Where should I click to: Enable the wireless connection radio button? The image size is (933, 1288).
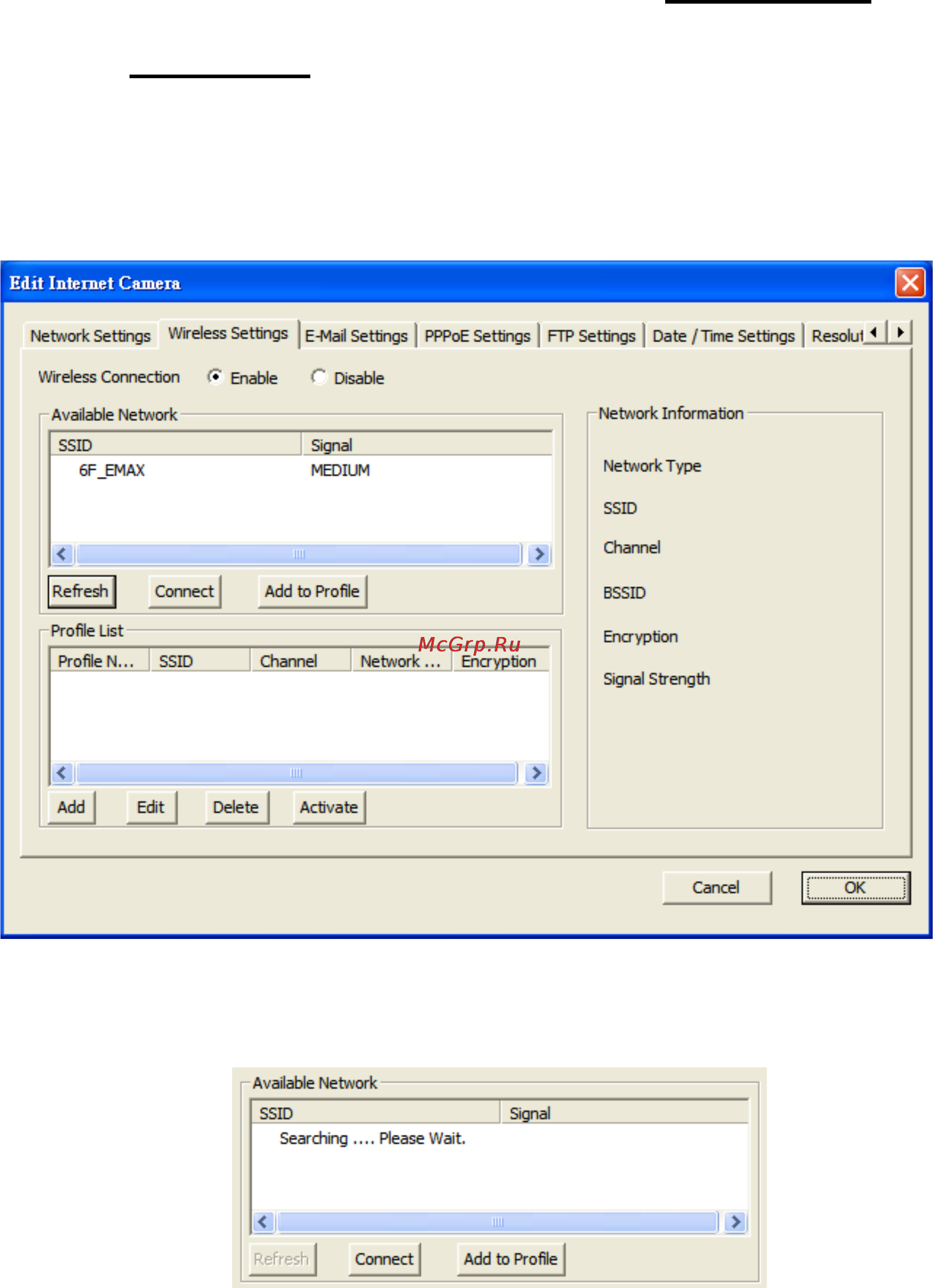(x=216, y=377)
